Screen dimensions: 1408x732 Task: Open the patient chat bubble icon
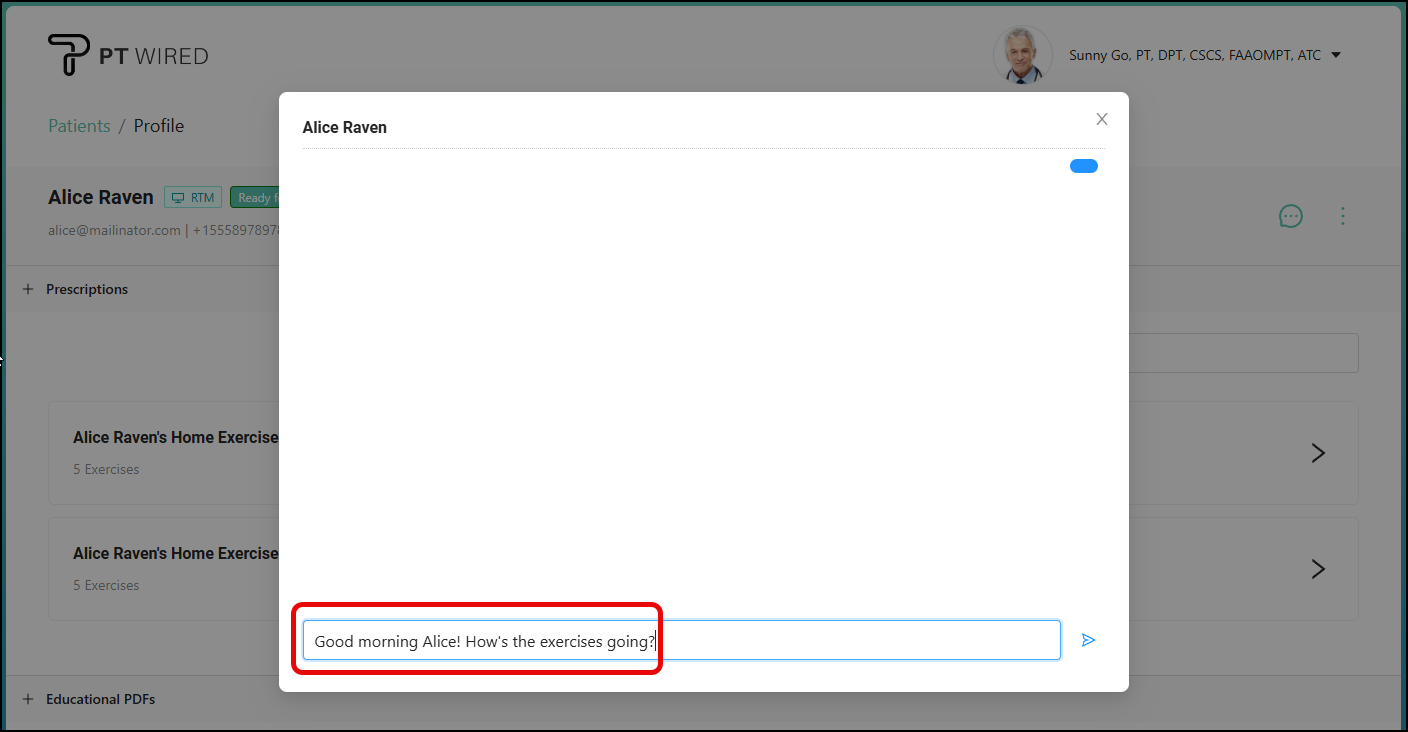click(x=1291, y=216)
